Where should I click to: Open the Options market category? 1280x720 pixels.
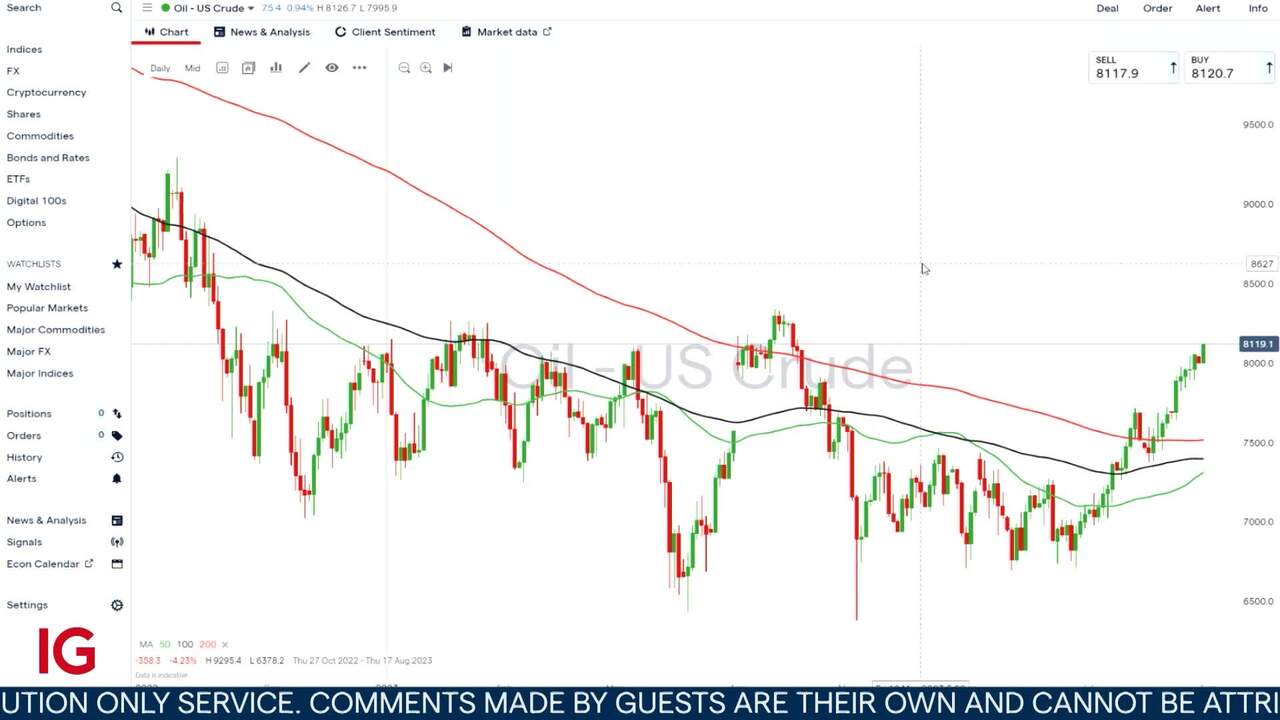click(x=26, y=223)
